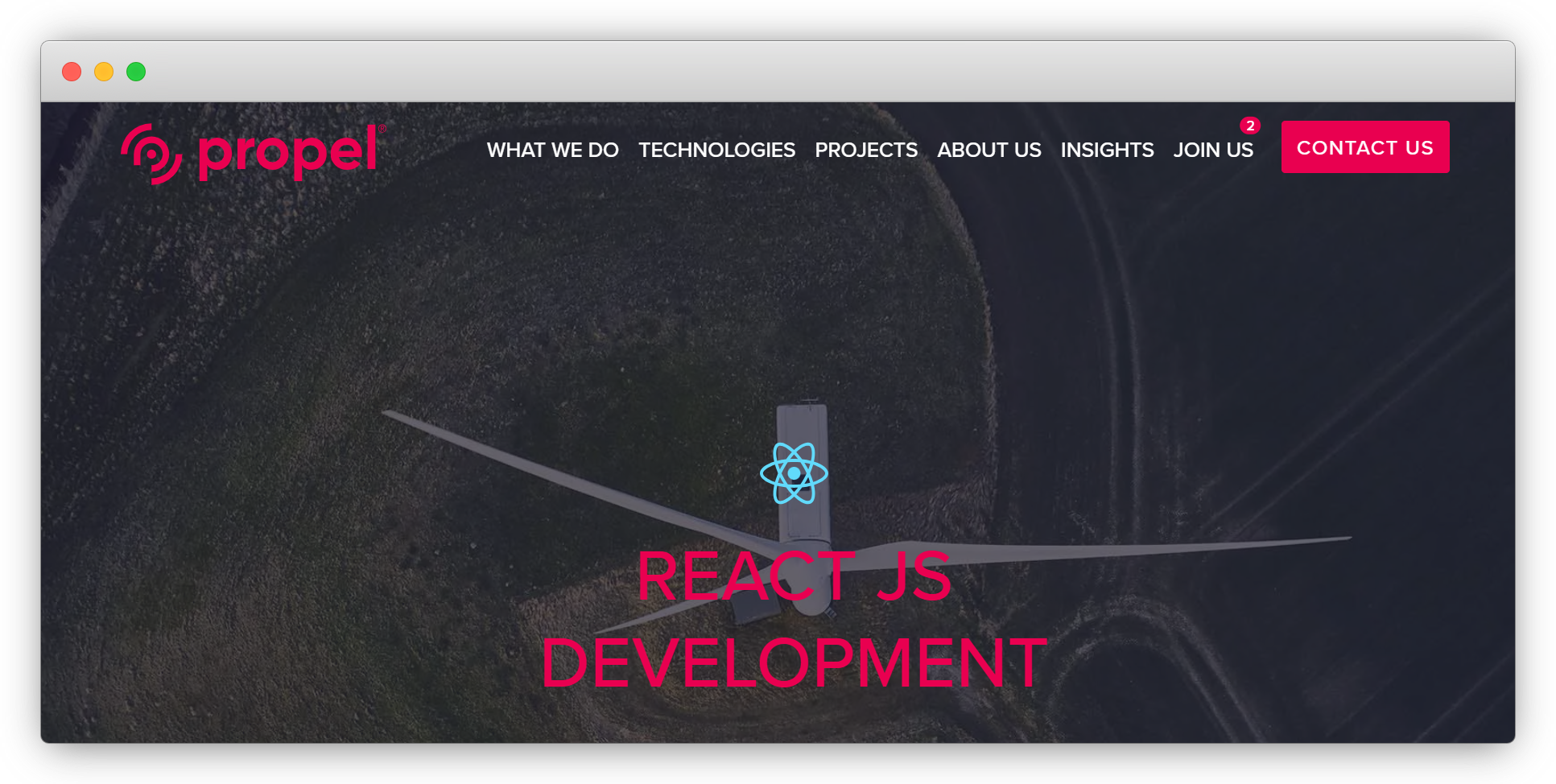Minimize the window with the yellow button
The height and width of the screenshot is (784, 1556).
click(104, 72)
